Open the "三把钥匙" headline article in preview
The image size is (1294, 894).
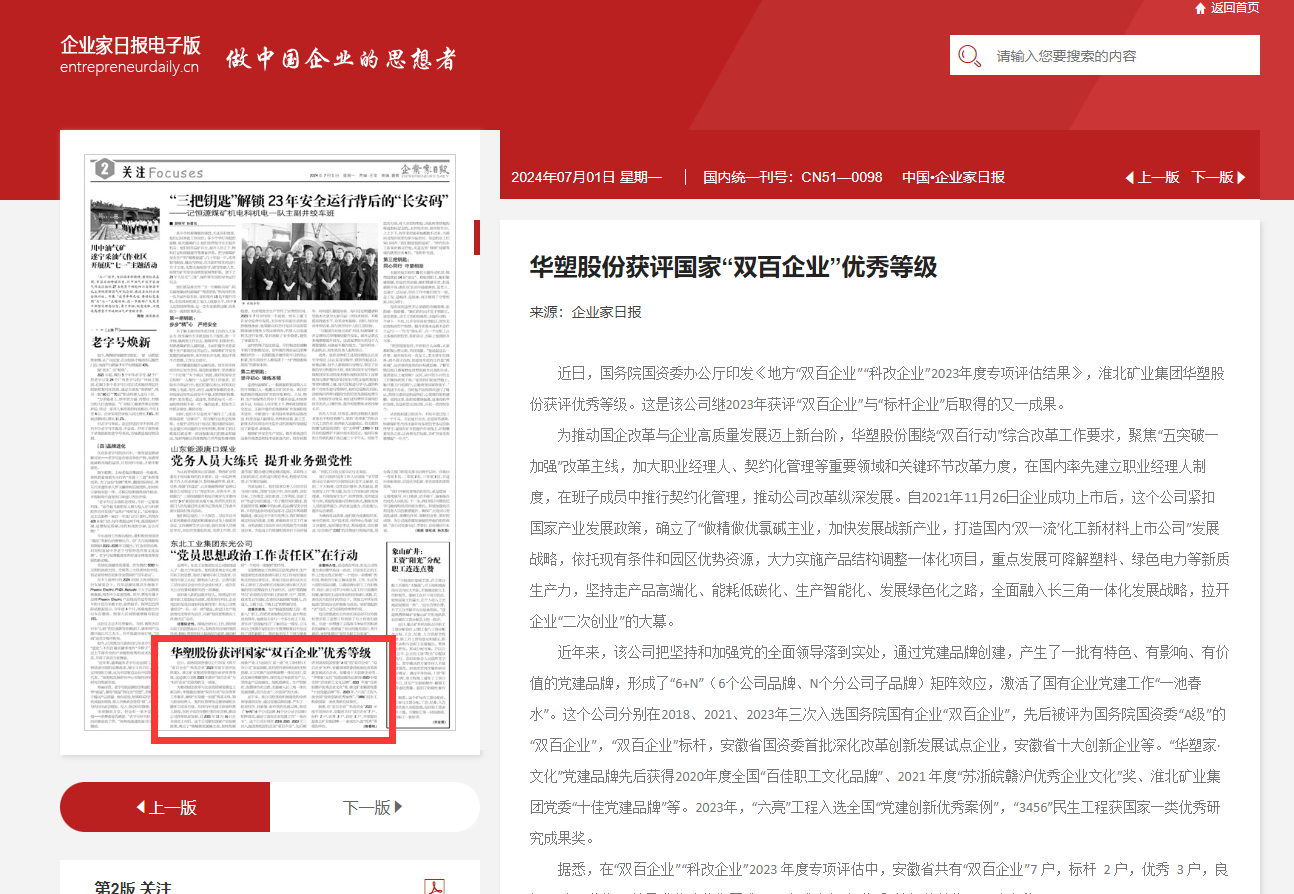coord(308,201)
